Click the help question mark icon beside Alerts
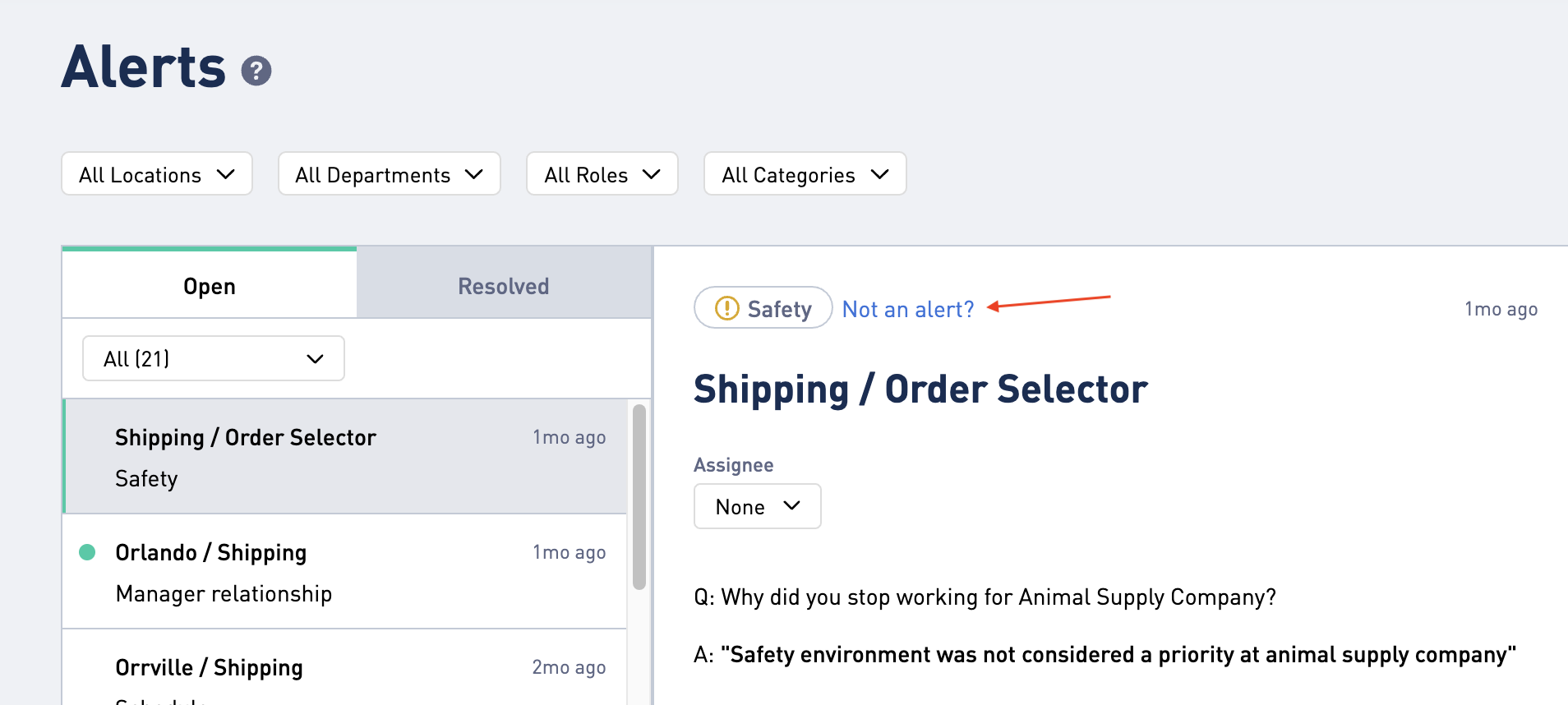This screenshot has height=705, width=1568. pos(256,71)
